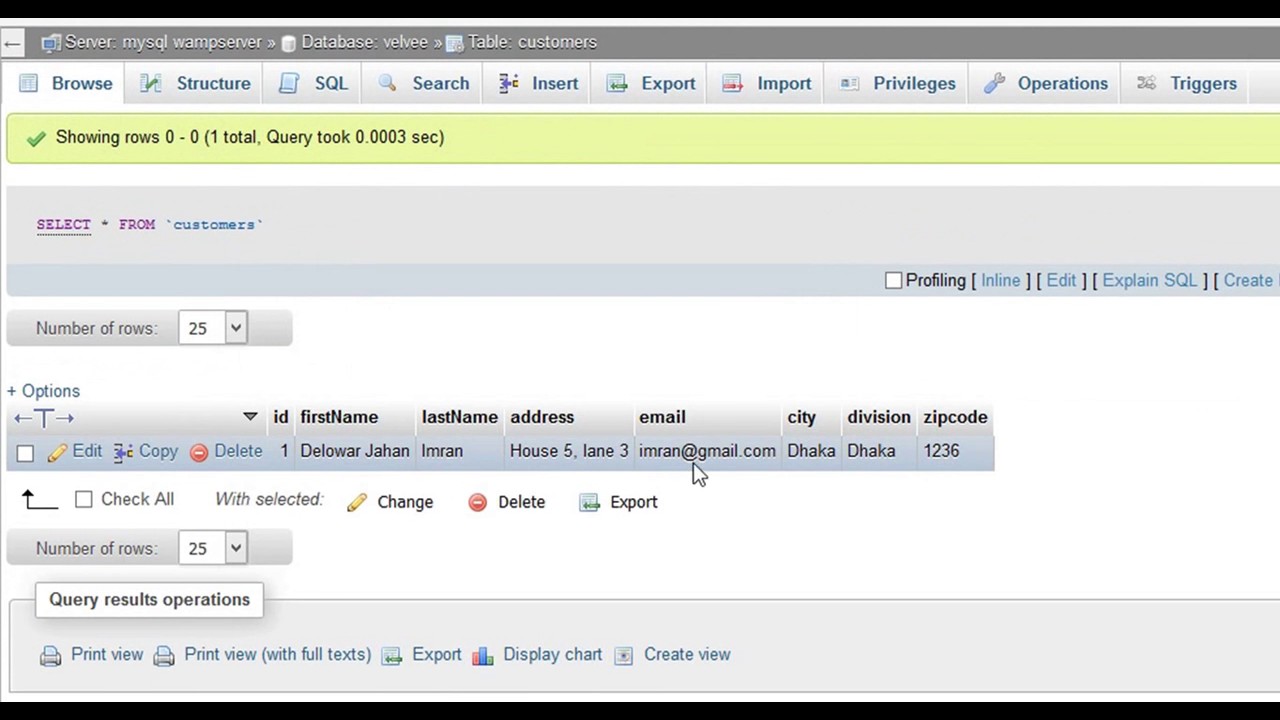Image resolution: width=1280 pixels, height=720 pixels.
Task: Sort by the email column header
Action: coord(662,417)
